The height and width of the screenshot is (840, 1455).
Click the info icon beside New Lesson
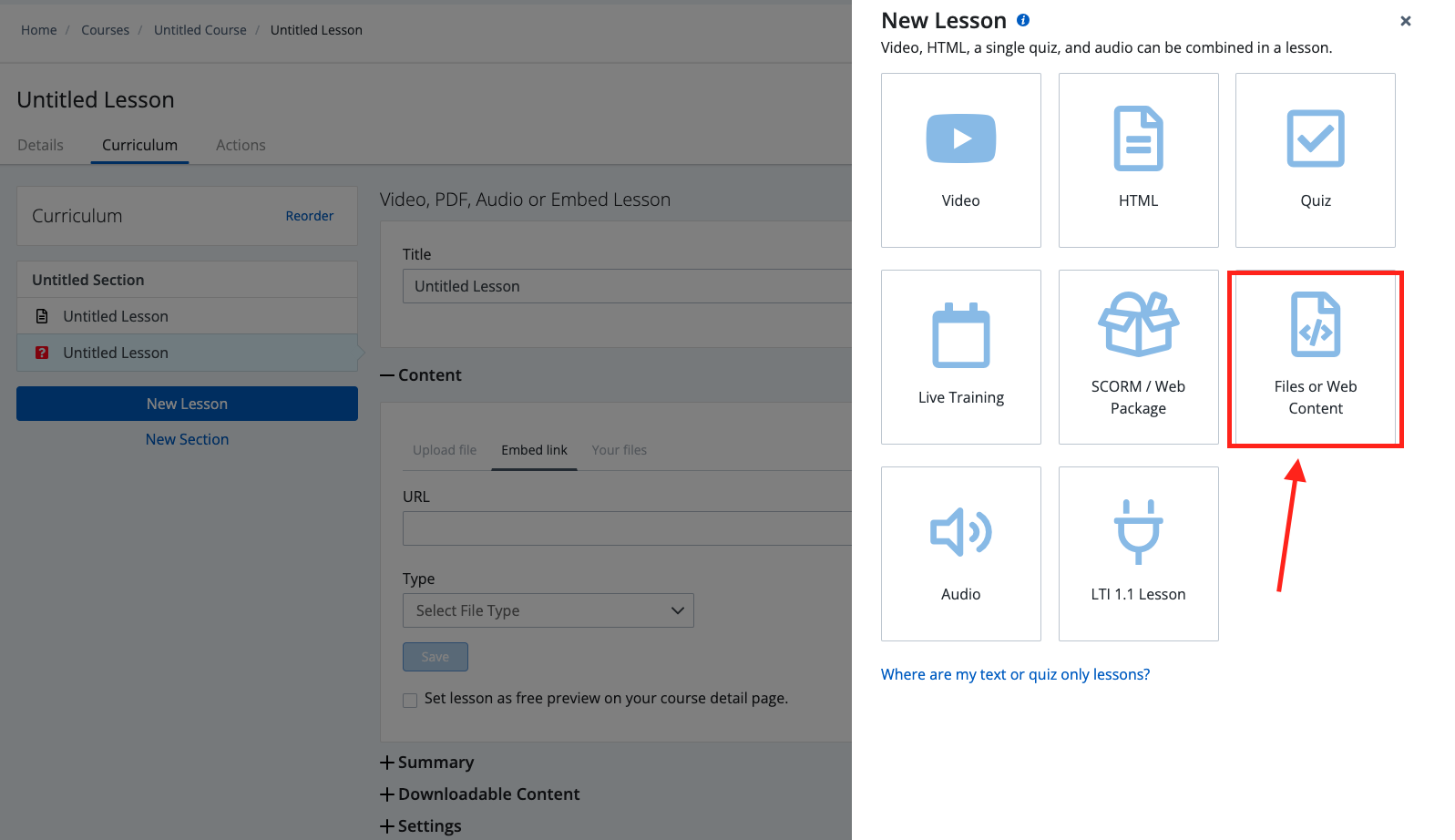tap(1023, 20)
